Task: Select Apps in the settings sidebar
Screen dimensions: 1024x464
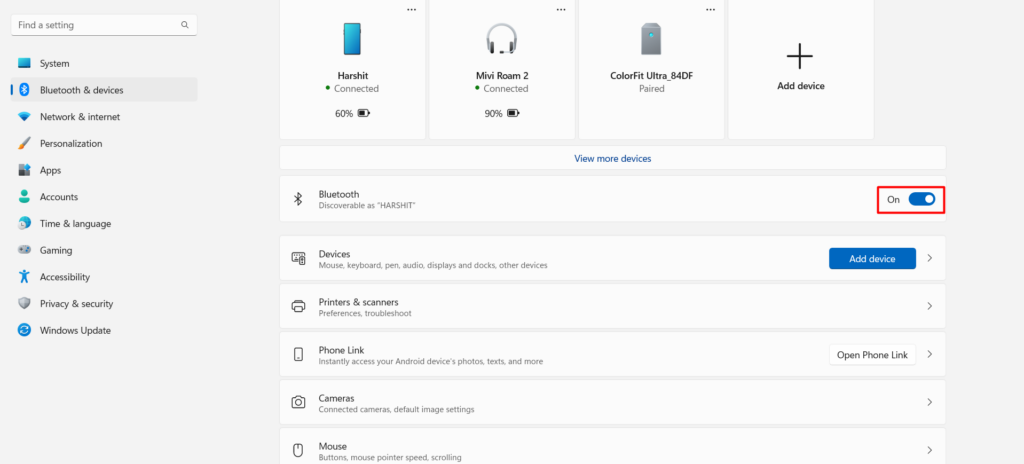Action: [x=50, y=170]
